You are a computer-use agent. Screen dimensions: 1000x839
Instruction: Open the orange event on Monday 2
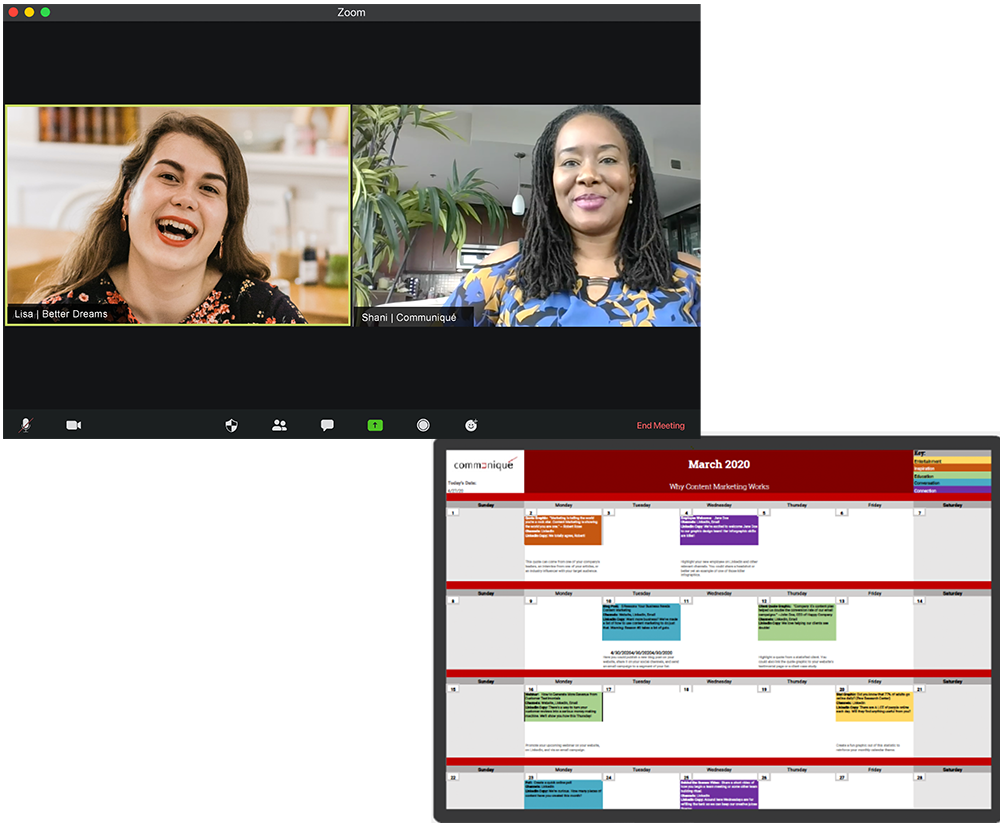tap(562, 530)
